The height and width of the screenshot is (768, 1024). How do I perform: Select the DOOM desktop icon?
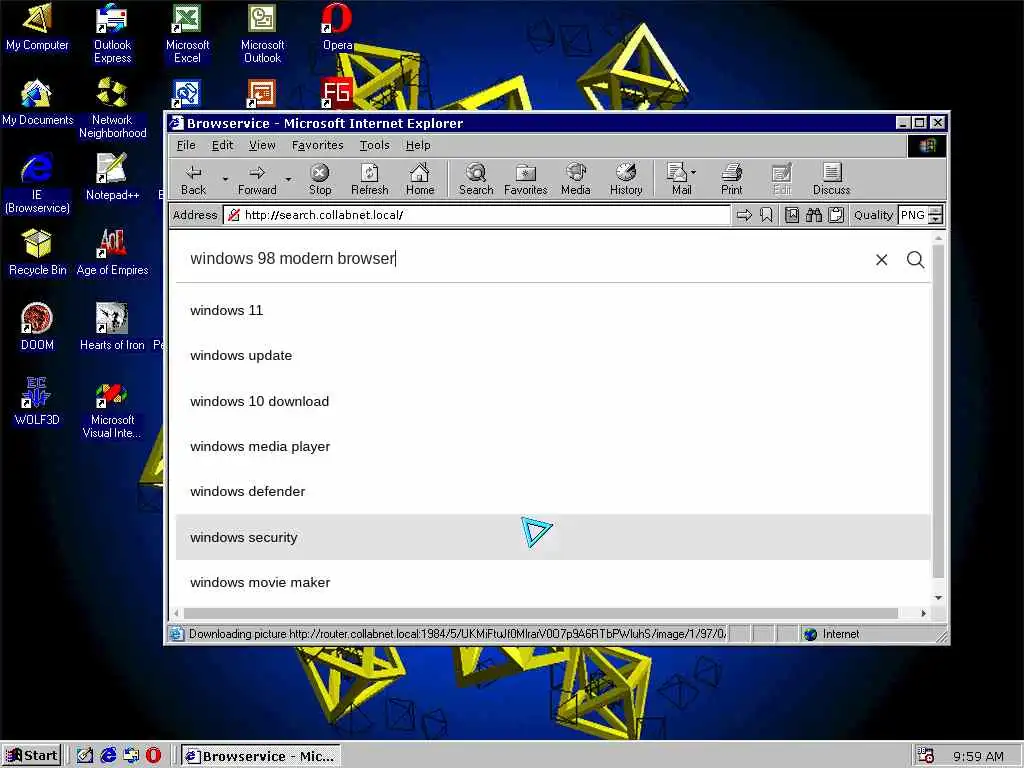pos(37,326)
